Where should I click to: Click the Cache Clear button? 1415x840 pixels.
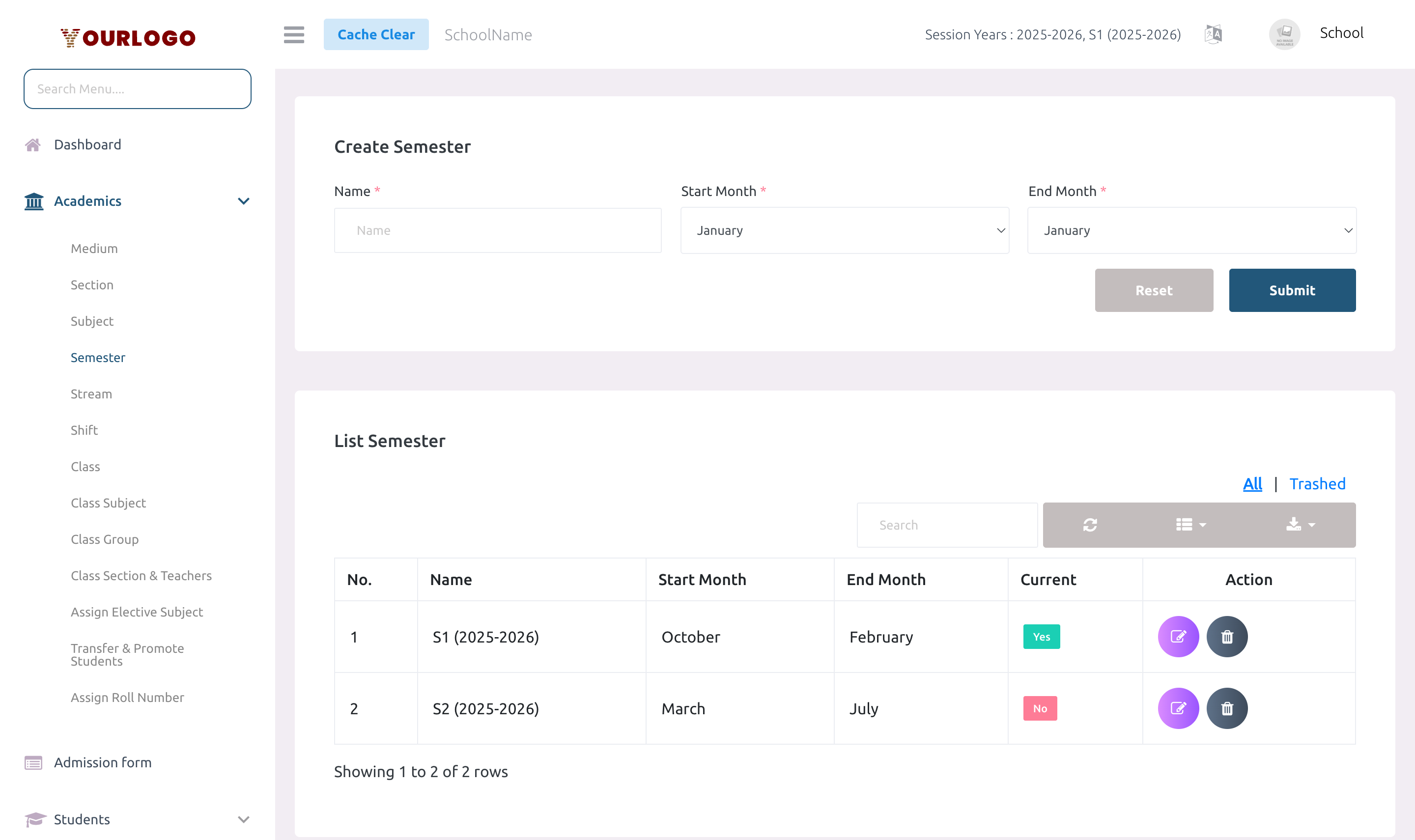(x=376, y=34)
